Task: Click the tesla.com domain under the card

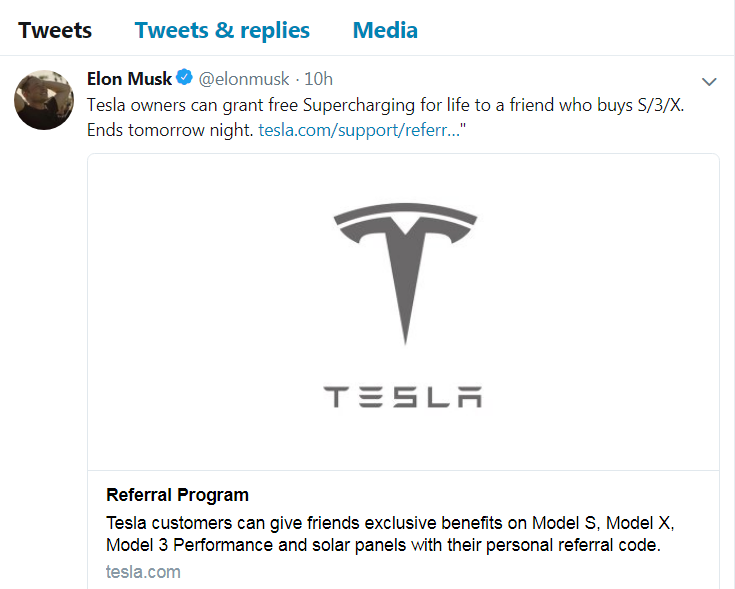Action: pos(143,572)
